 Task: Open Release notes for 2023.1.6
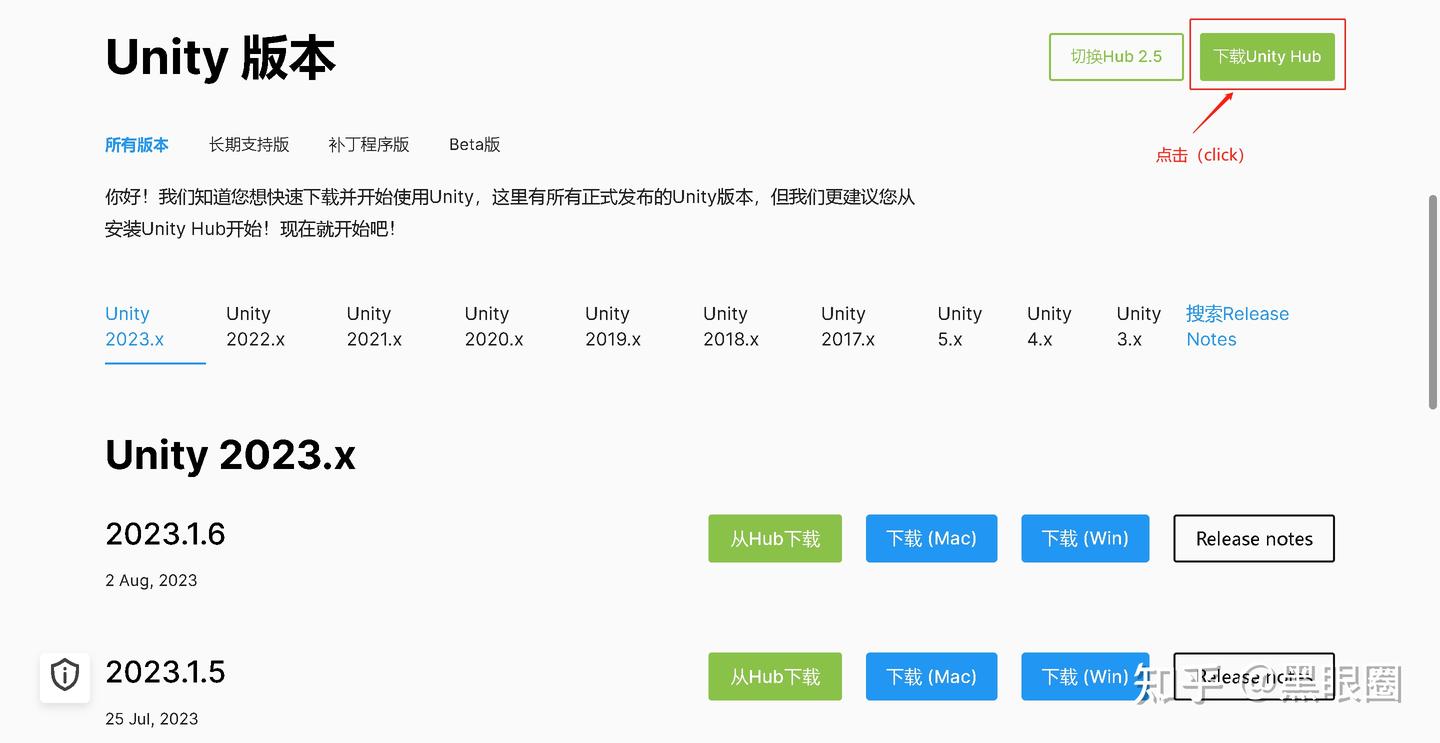tap(1253, 538)
